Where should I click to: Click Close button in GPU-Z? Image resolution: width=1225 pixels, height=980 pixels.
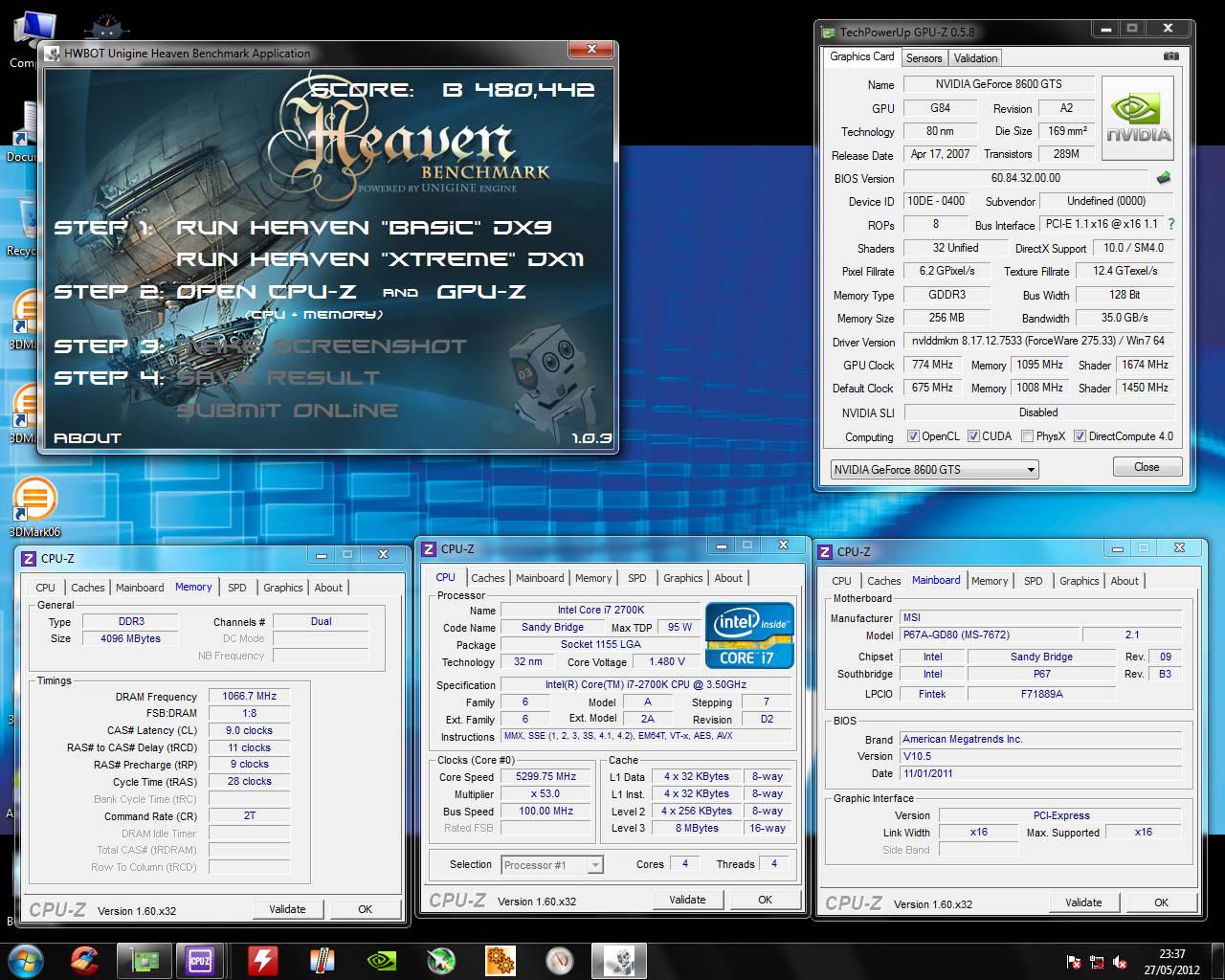(1147, 467)
